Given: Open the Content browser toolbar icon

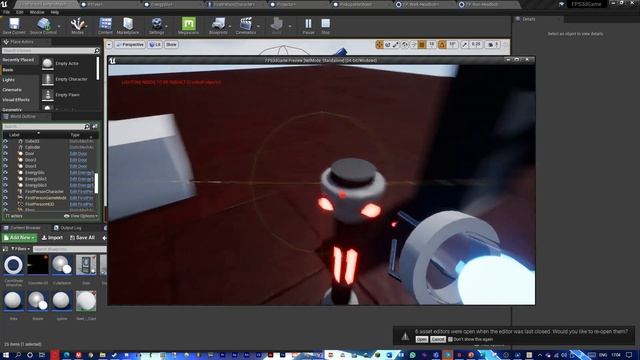Looking at the screenshot, I should 105,26.
